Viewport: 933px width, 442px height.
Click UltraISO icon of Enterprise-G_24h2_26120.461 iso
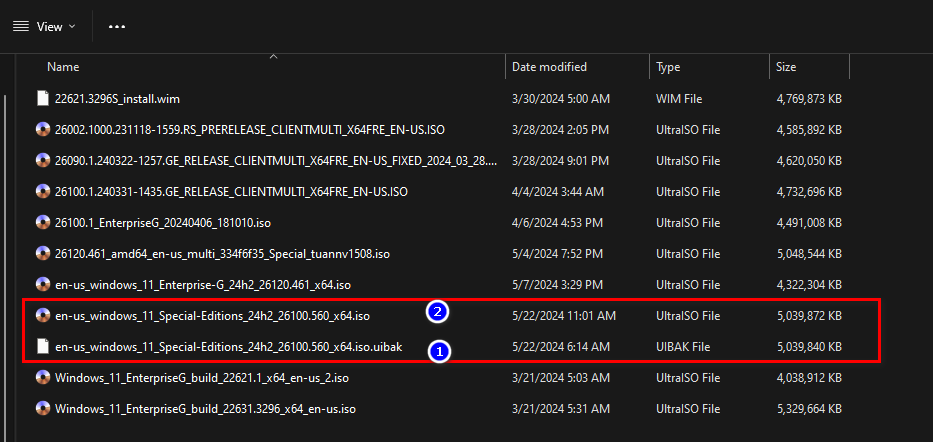pos(42,284)
